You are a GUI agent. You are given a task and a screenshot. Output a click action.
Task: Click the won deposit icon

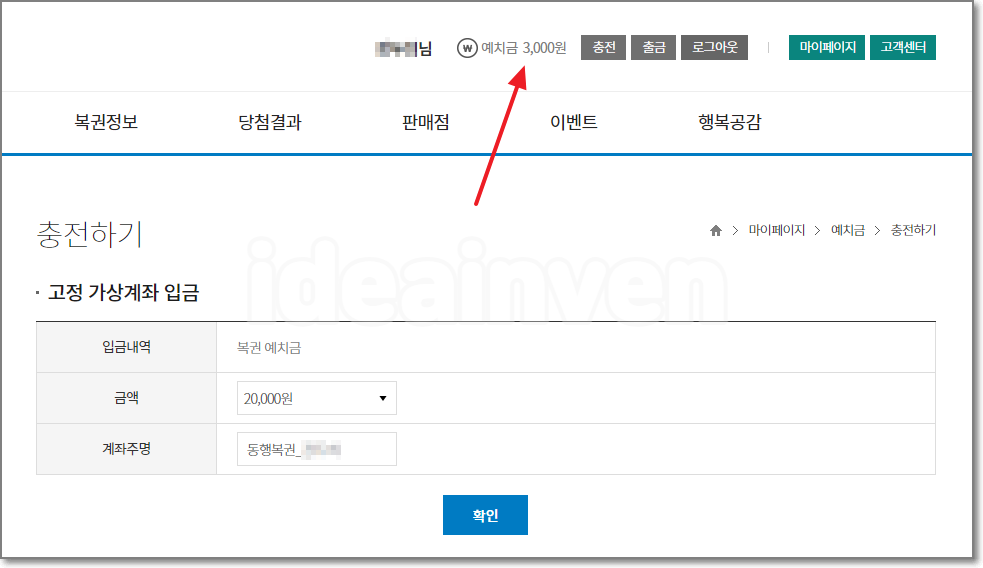(x=467, y=48)
